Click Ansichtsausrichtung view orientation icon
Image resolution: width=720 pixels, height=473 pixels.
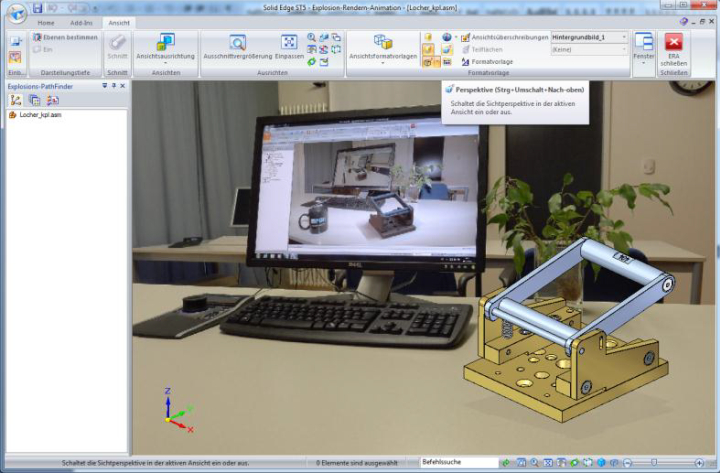(165, 42)
